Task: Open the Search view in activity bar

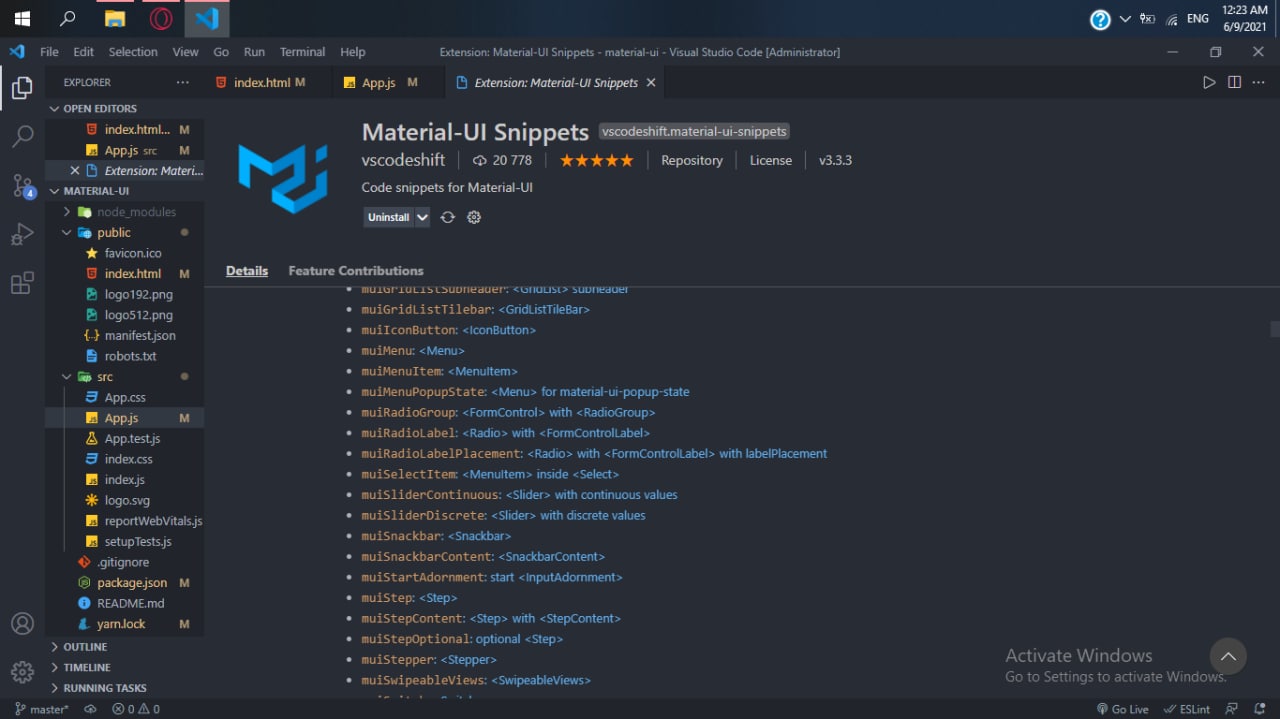Action: coord(22,136)
